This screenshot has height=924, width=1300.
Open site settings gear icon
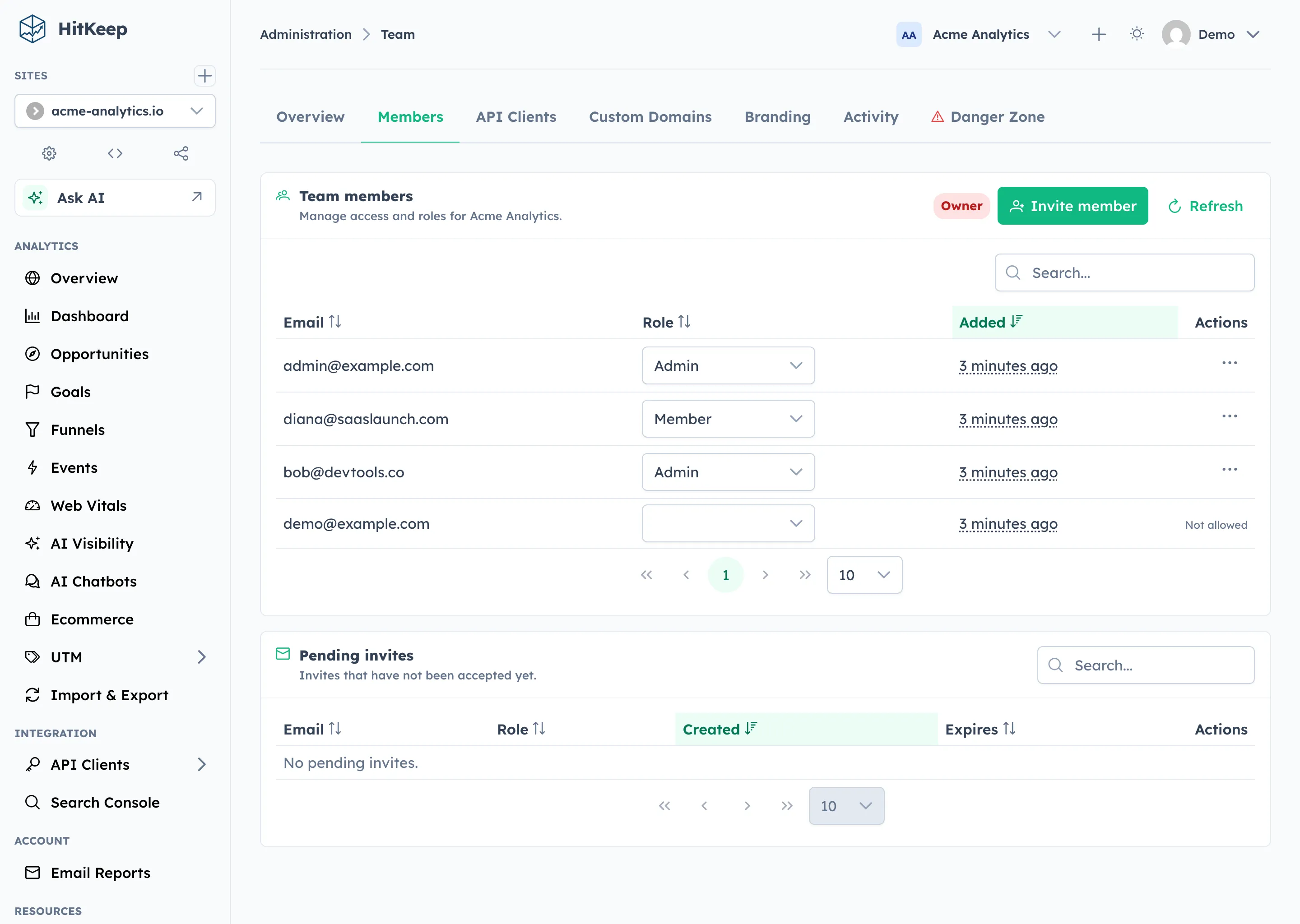[50, 153]
